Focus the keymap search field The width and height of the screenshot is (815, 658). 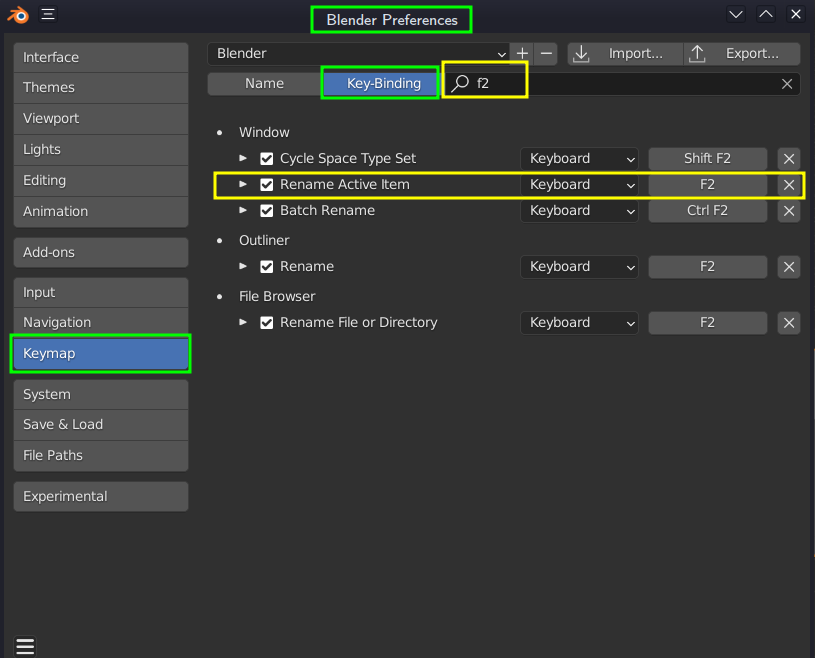click(x=621, y=84)
